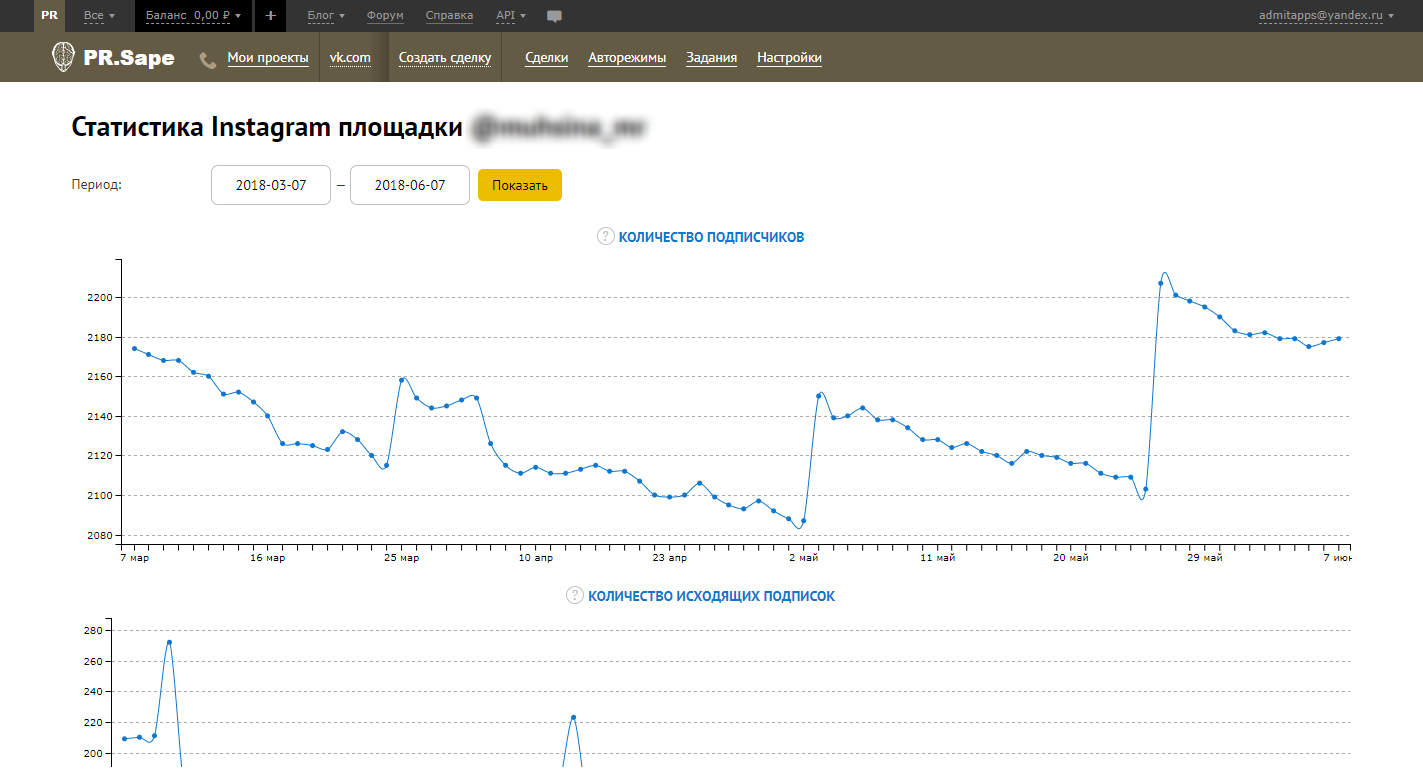Open the chat bubble messages icon

555,16
